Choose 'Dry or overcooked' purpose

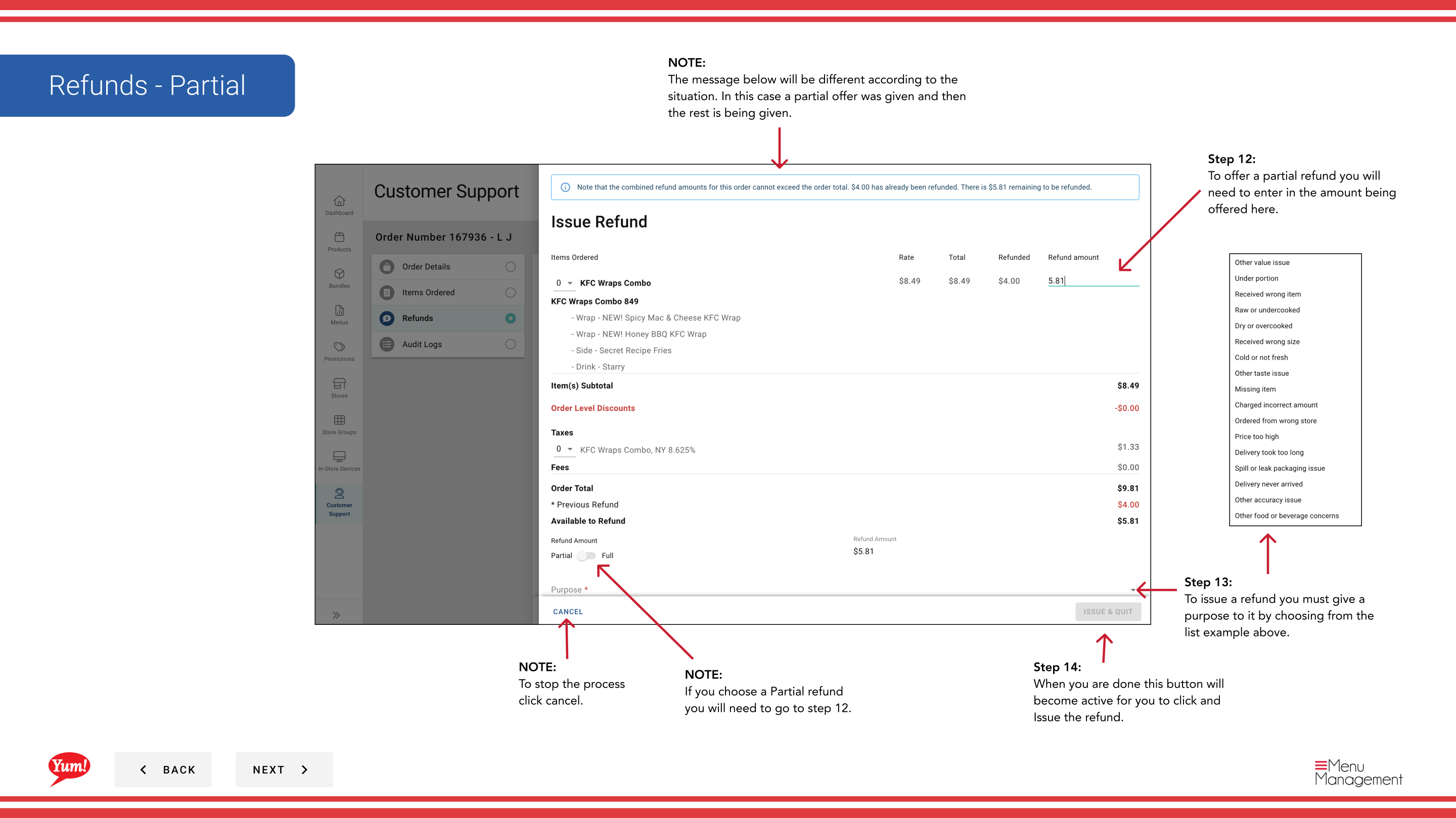1263,326
